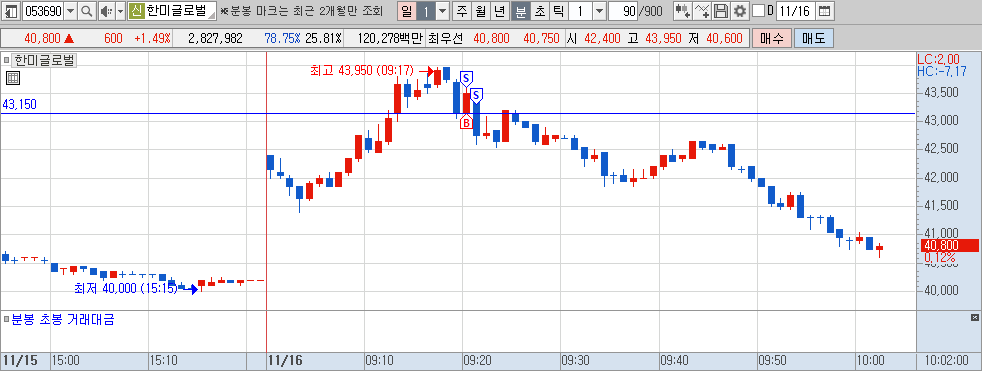Image resolution: width=982 pixels, height=371 pixels.
Task: Open the add candlestick chart icon
Action: tap(683, 11)
